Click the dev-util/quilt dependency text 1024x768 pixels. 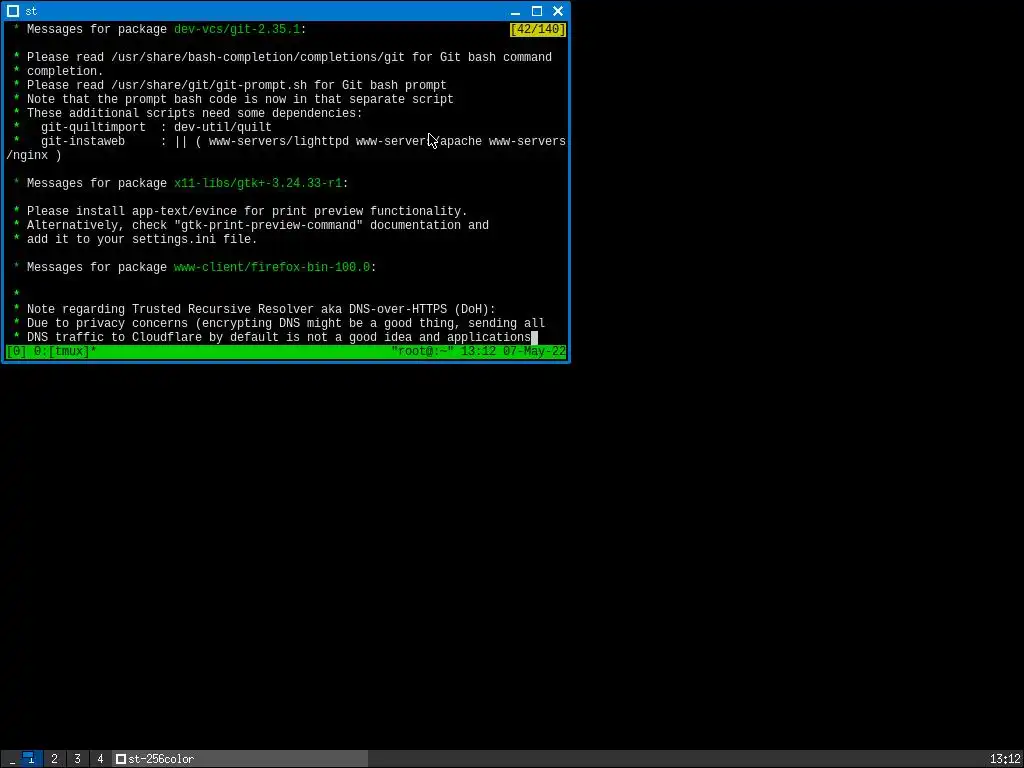223,127
